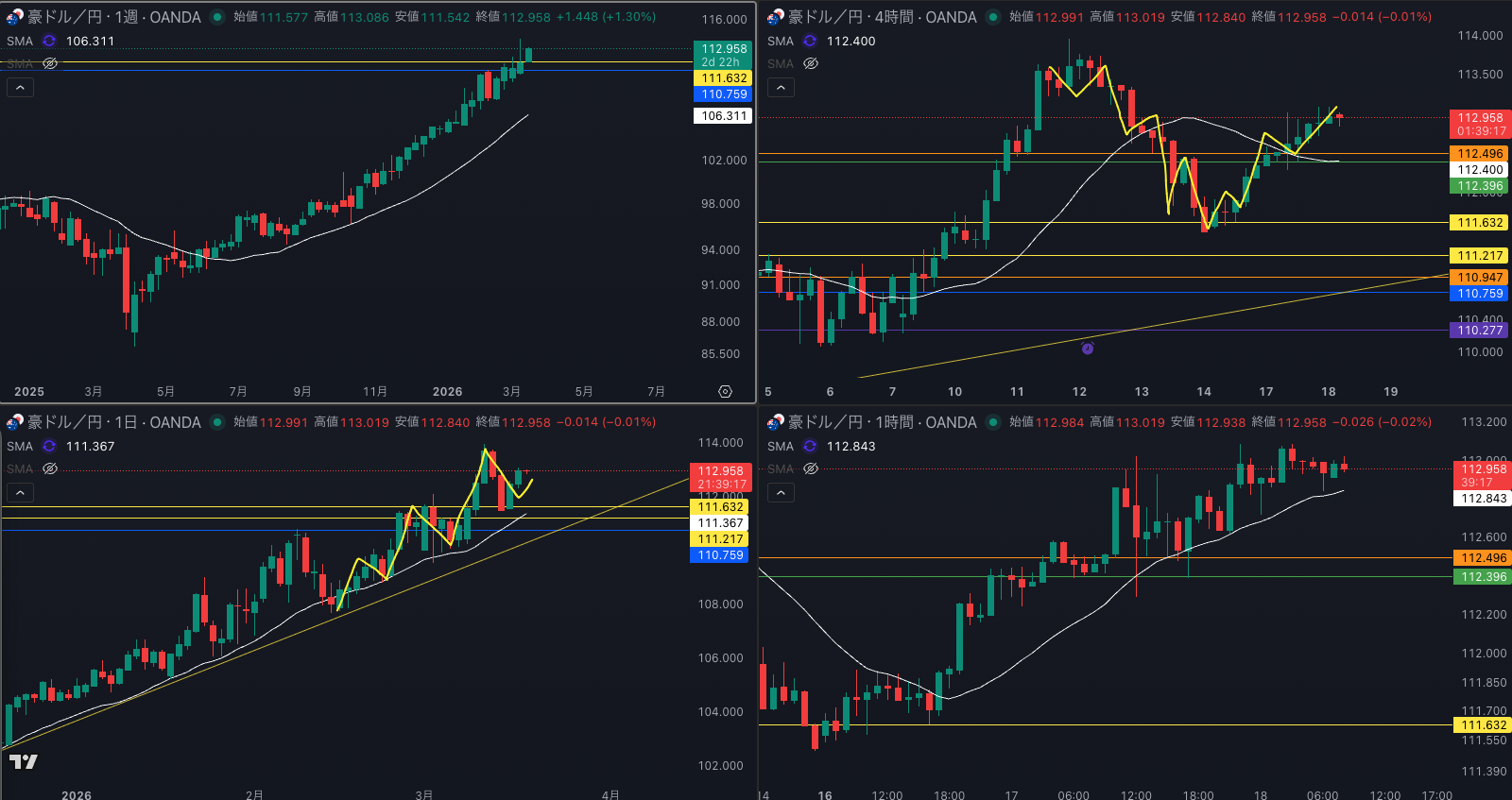Click the SMA refresh icon on weekly chart

(x=49, y=42)
